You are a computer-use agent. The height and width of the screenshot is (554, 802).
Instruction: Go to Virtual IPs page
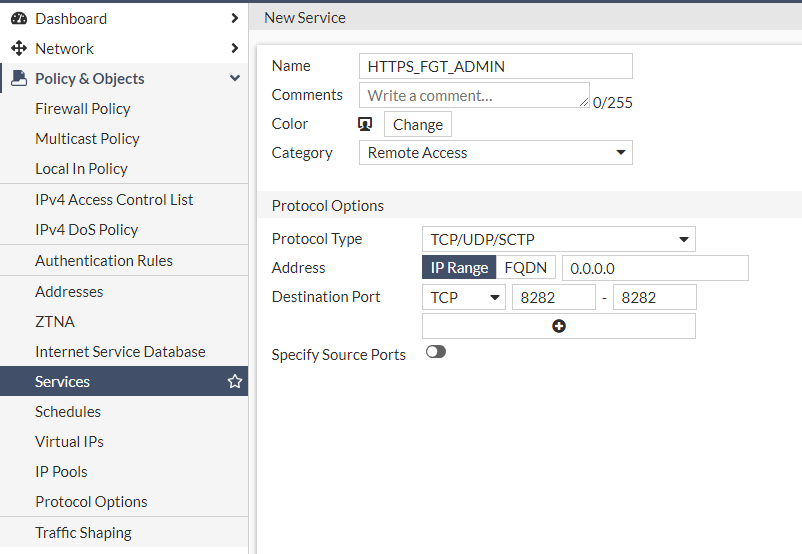click(x=69, y=441)
